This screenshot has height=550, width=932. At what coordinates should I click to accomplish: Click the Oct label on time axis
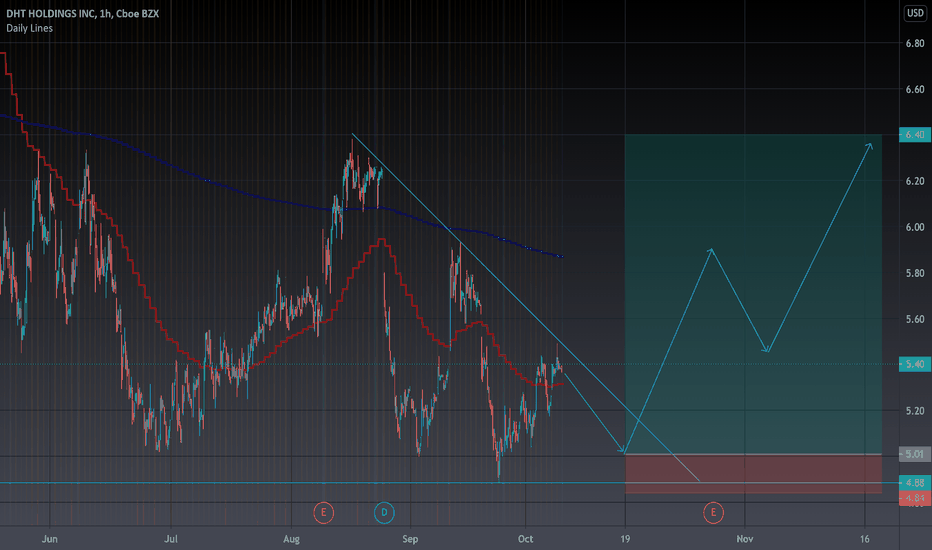(x=525, y=539)
